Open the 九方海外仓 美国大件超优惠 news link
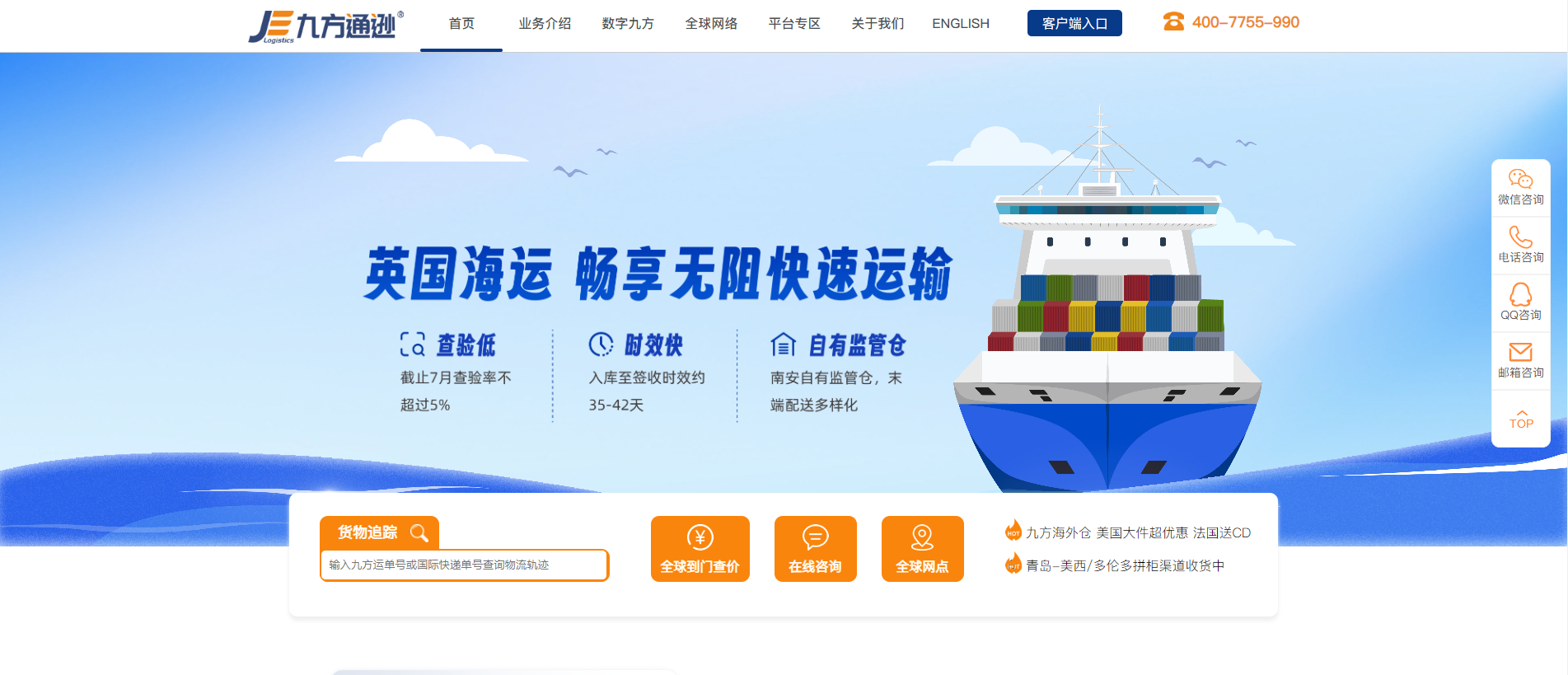 tap(1138, 533)
